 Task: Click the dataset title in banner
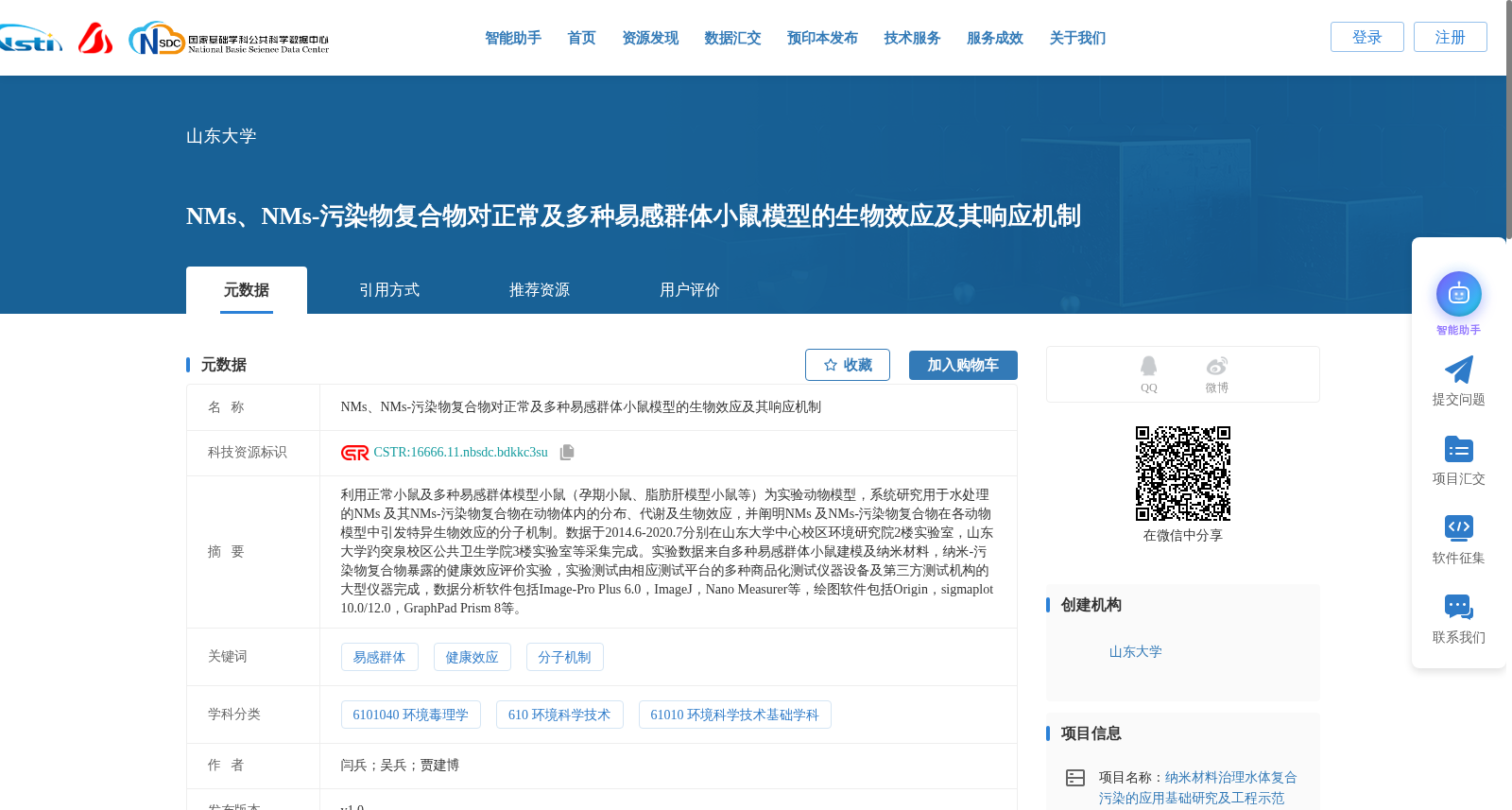pyautogui.click(x=633, y=216)
